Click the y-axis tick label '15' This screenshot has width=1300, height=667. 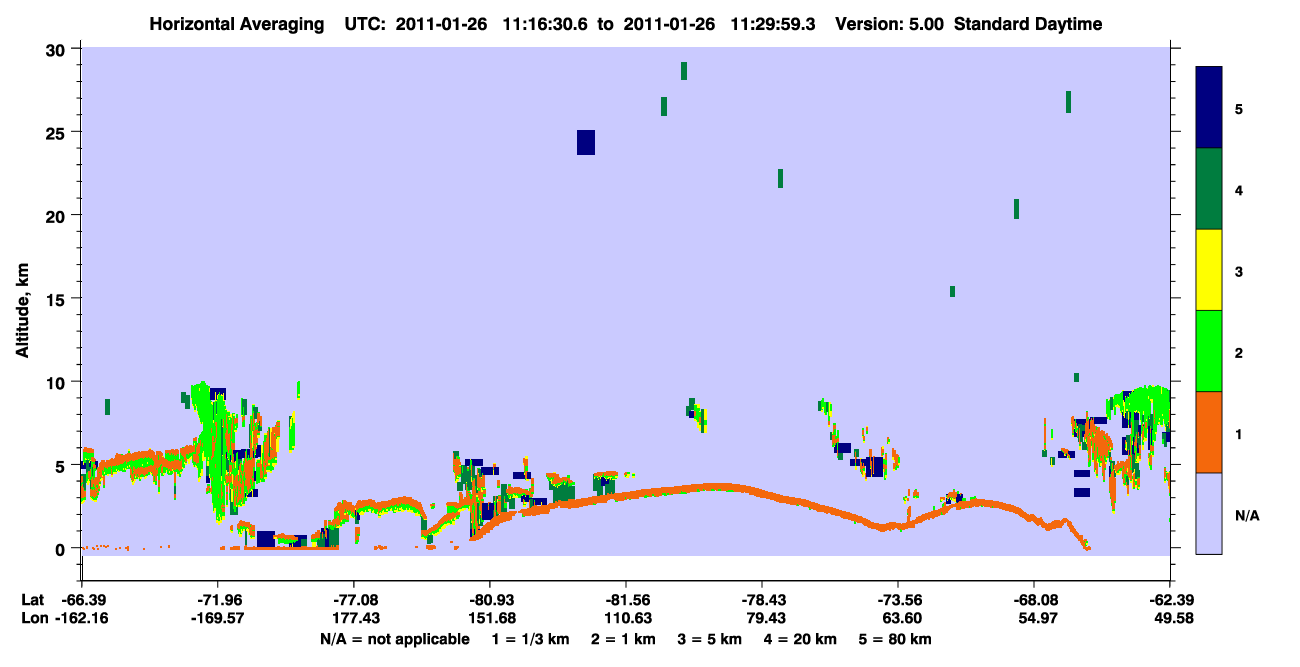tap(58, 299)
